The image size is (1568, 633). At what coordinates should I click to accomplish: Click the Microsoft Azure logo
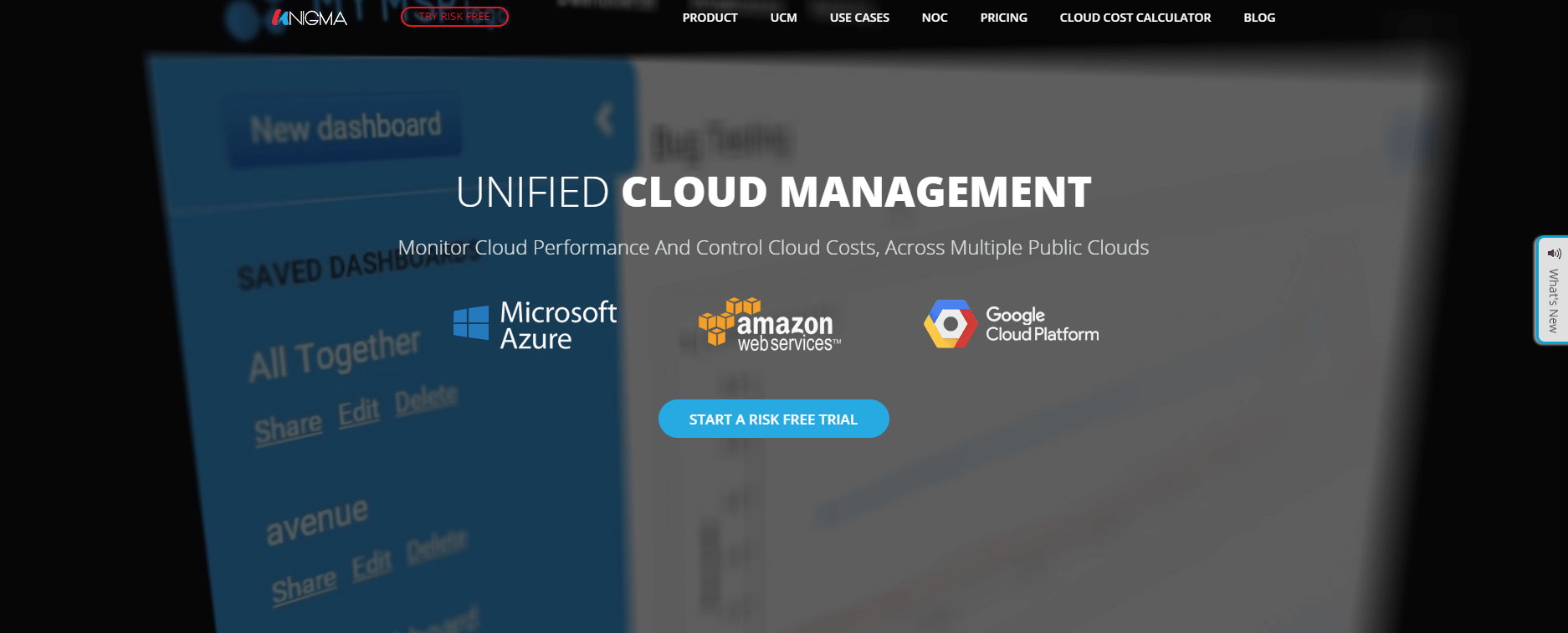coord(535,325)
